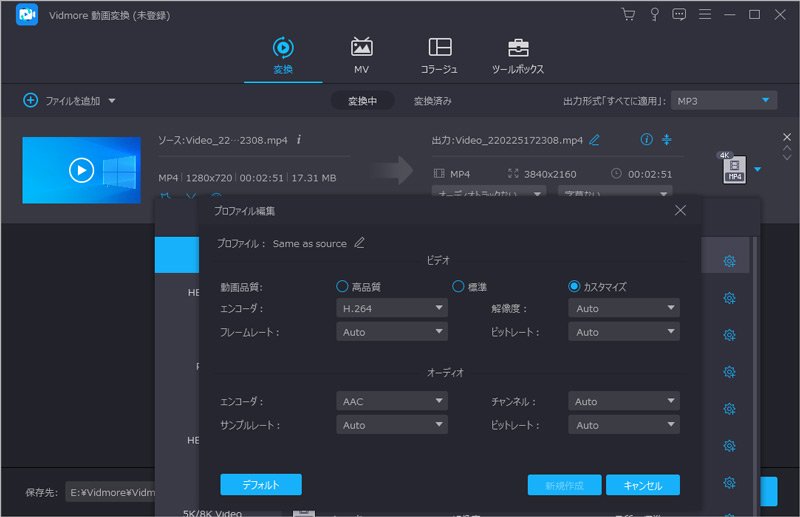800x517 pixels.
Task: Play the video thumbnail preview
Action: coord(82,170)
